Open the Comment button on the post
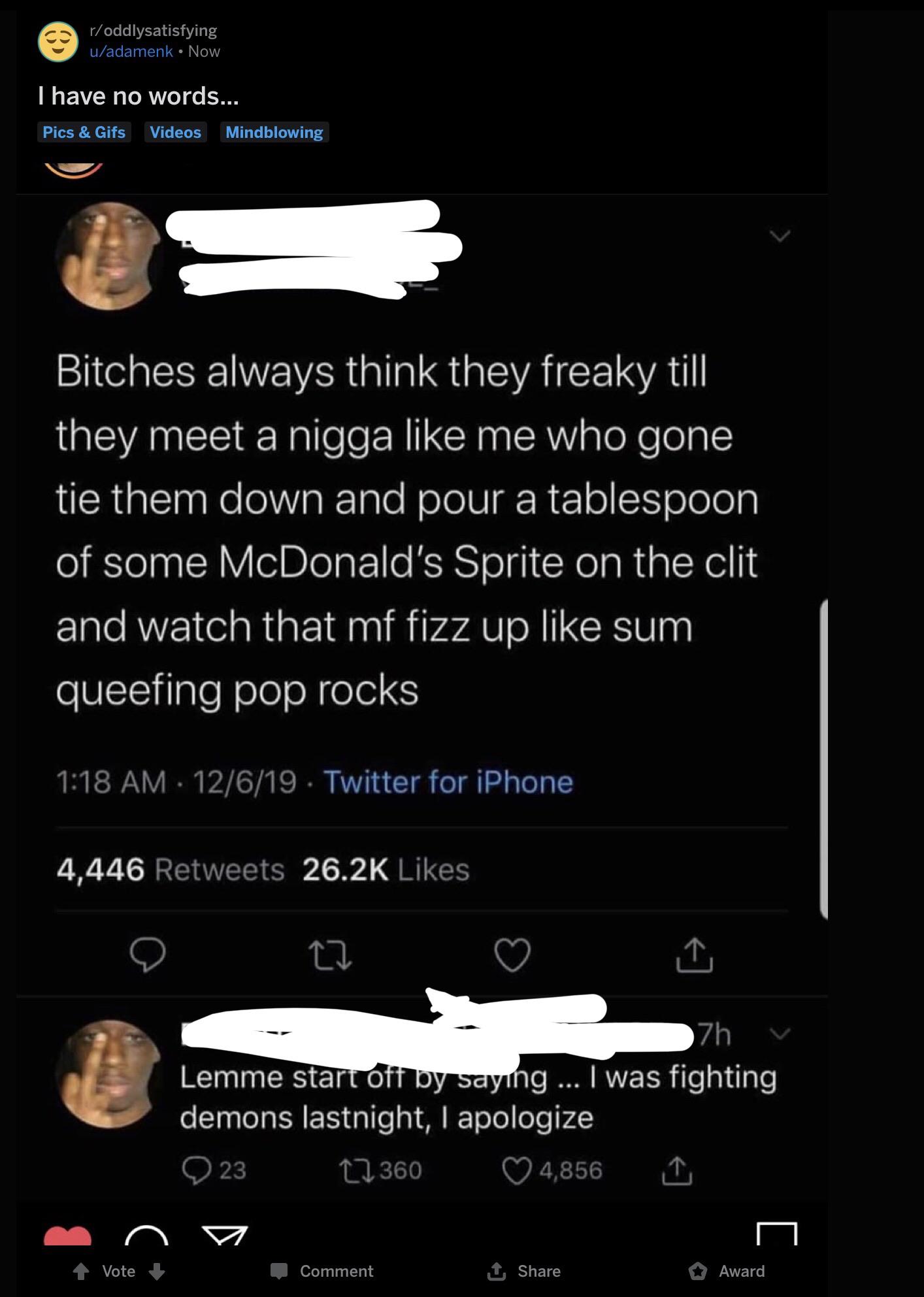 coord(322,1271)
